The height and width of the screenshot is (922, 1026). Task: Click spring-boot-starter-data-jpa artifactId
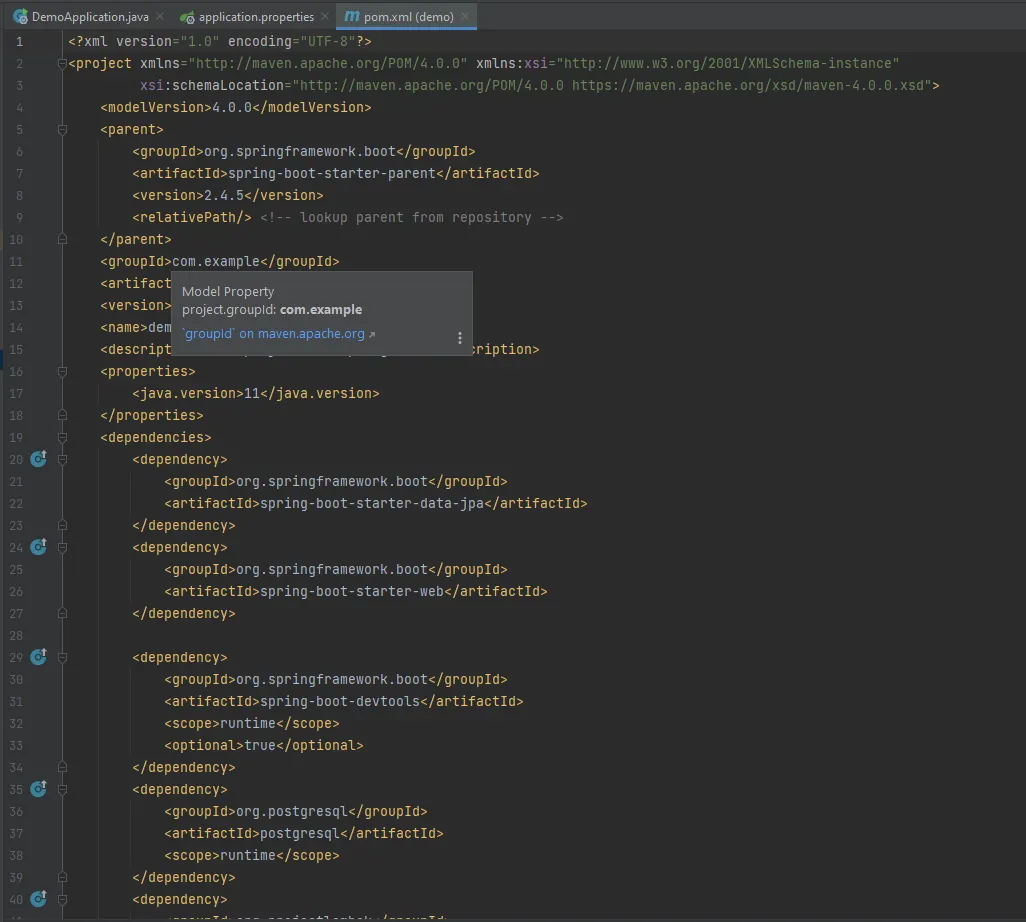click(x=372, y=503)
